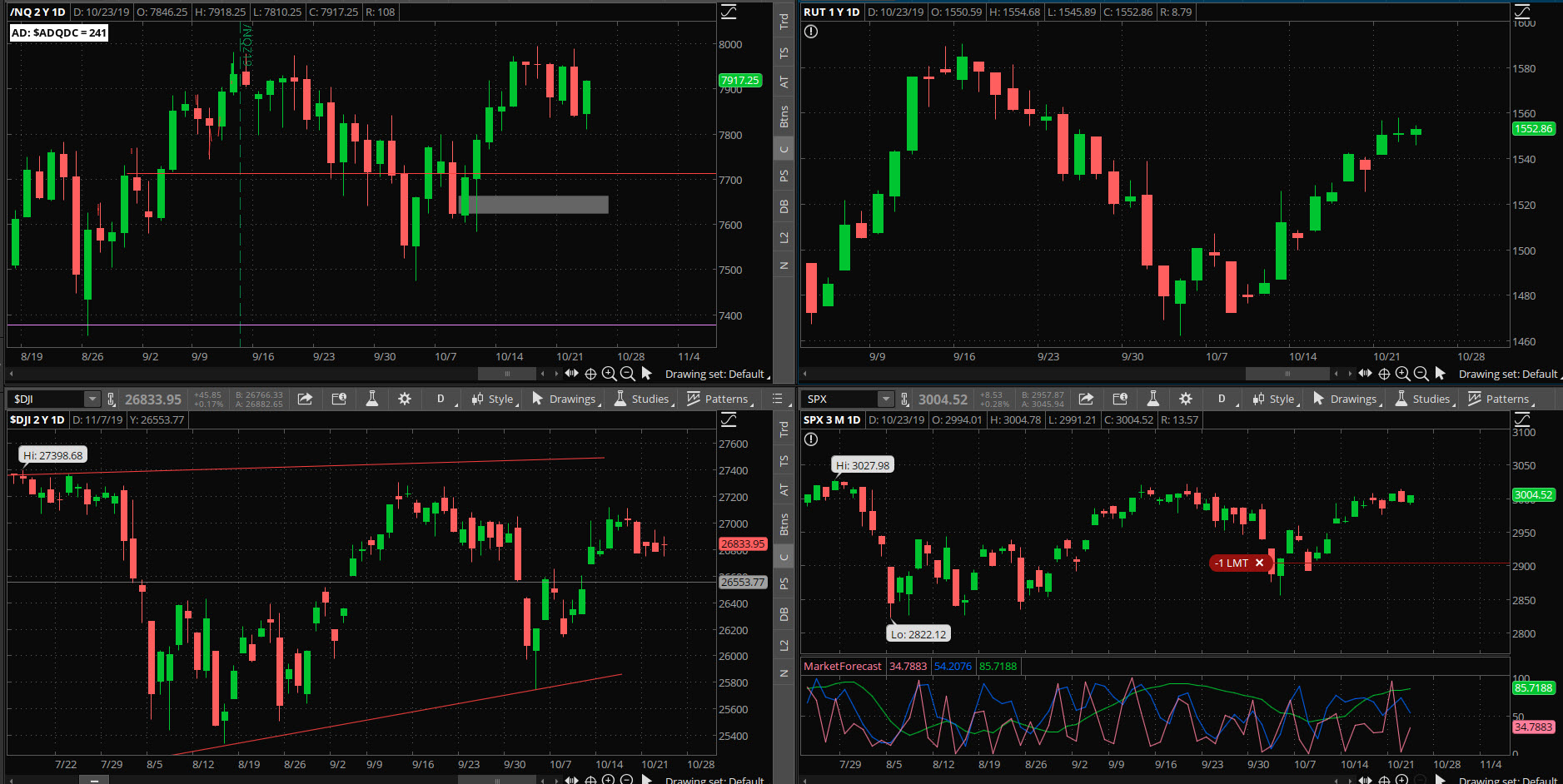Click the horizontal scrollbar thumb under /NQ chart
The height and width of the screenshot is (784, 1563).
tap(507, 374)
